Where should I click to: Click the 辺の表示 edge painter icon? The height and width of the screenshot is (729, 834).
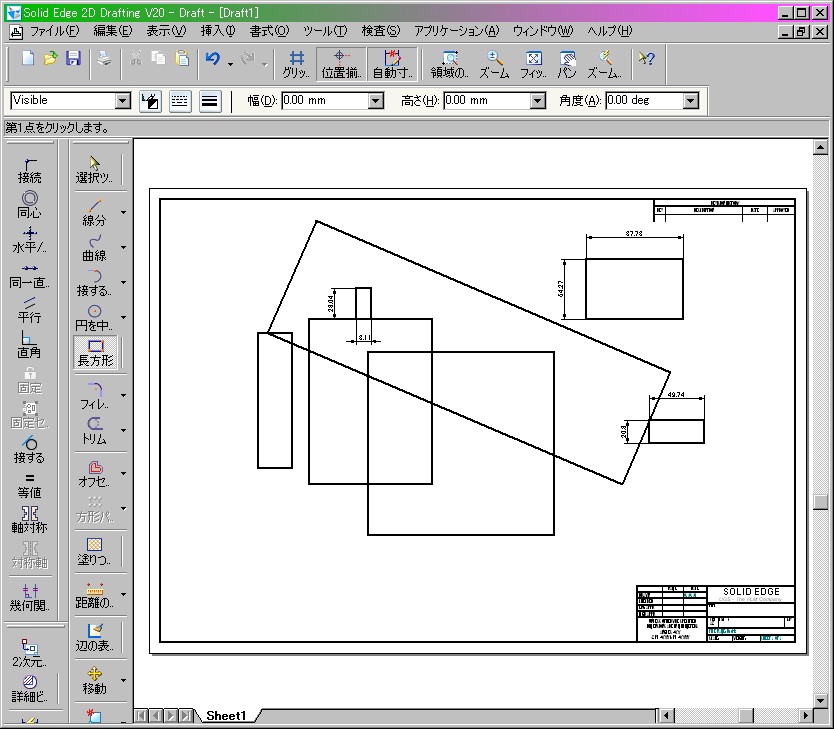click(x=94, y=638)
